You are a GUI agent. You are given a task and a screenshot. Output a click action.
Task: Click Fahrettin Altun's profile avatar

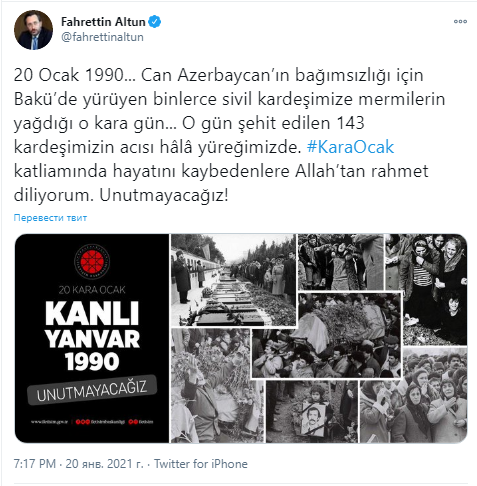coord(33,30)
